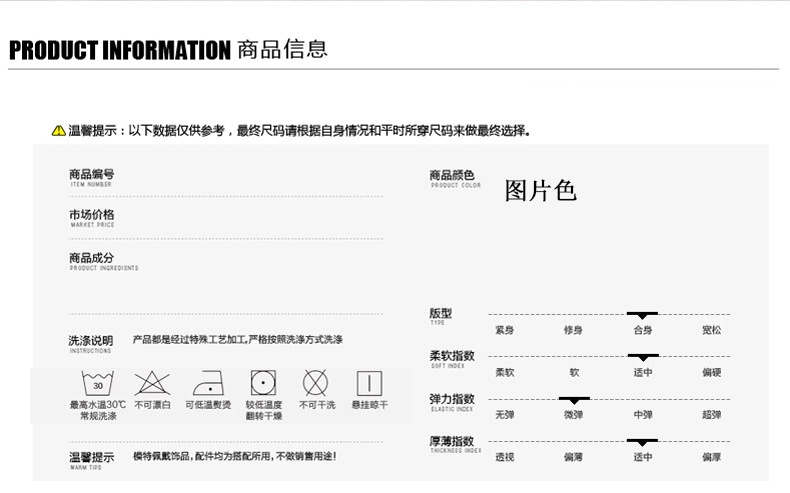Image resolution: width=790 pixels, height=493 pixels.
Task: Select the 微弹 elasticity option
Action: (574, 415)
